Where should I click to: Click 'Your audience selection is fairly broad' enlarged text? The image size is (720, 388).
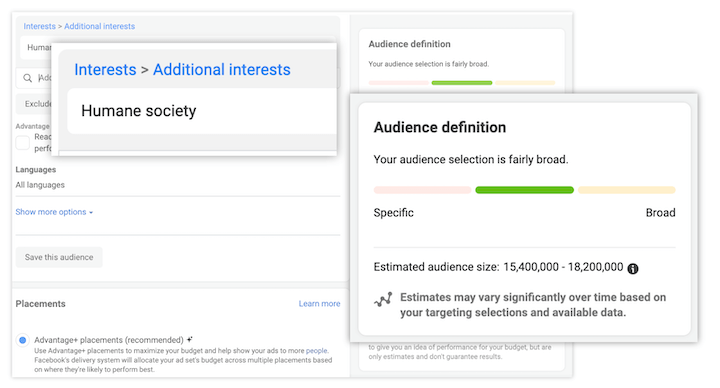tap(471, 159)
